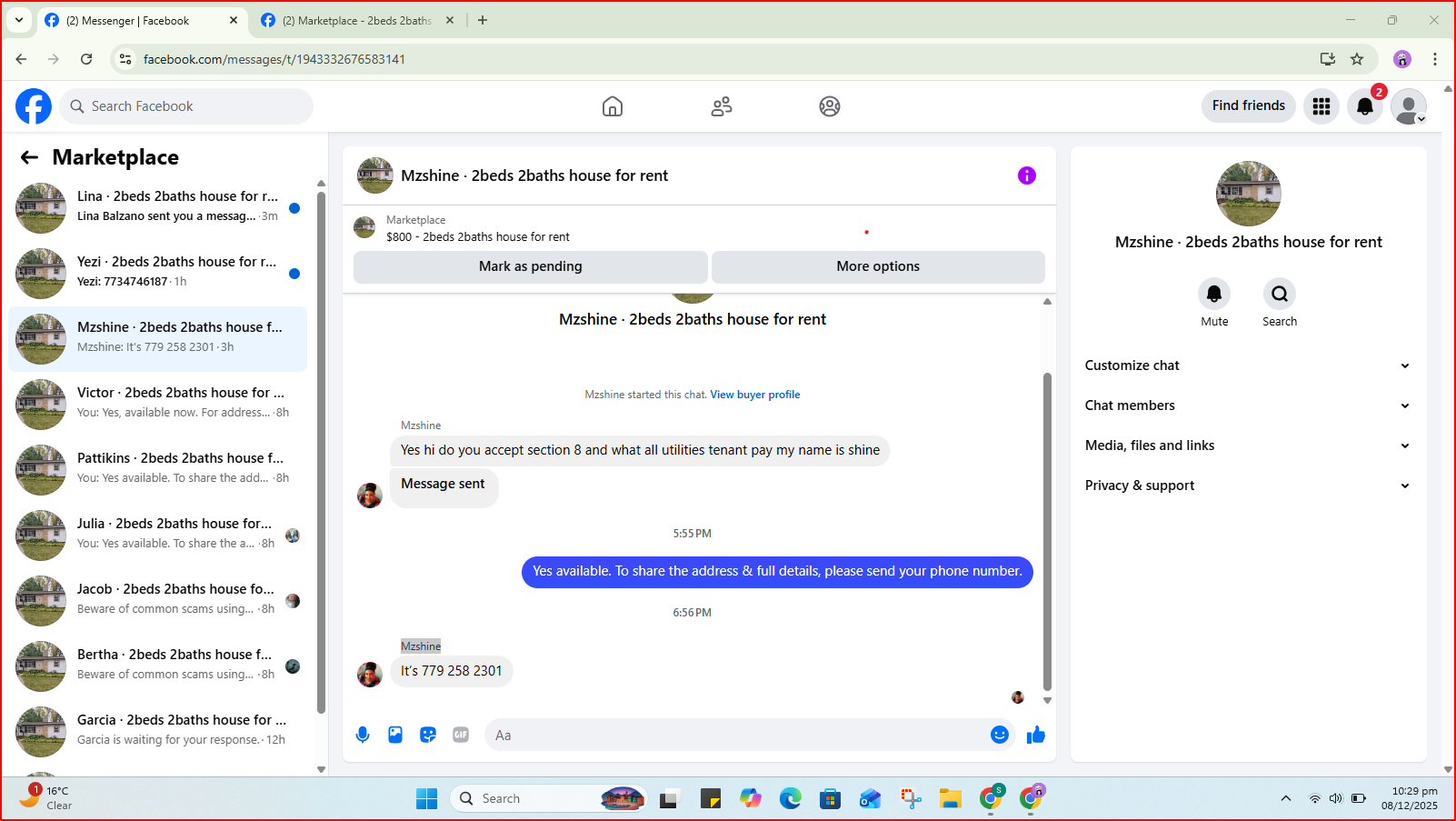This screenshot has width=1456, height=821.
Task: Expand Chat members section
Action: (1248, 405)
